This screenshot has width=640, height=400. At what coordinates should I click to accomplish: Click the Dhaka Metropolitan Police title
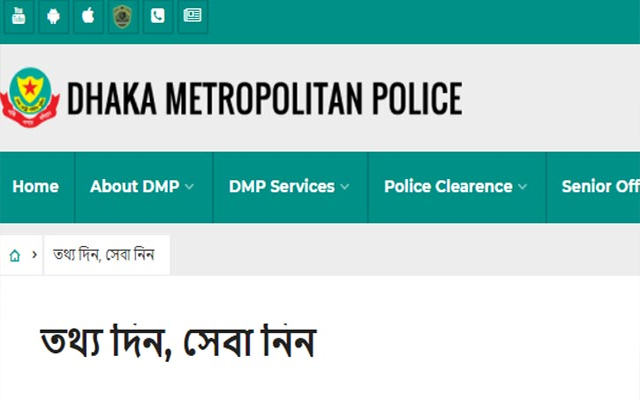click(264, 98)
